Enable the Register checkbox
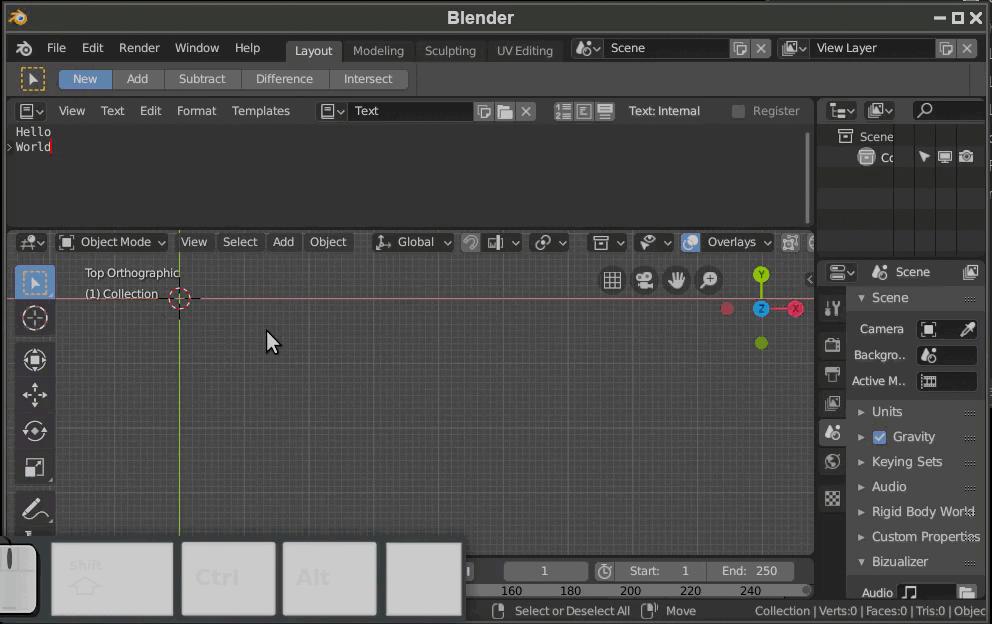The height and width of the screenshot is (624, 992). tap(738, 111)
